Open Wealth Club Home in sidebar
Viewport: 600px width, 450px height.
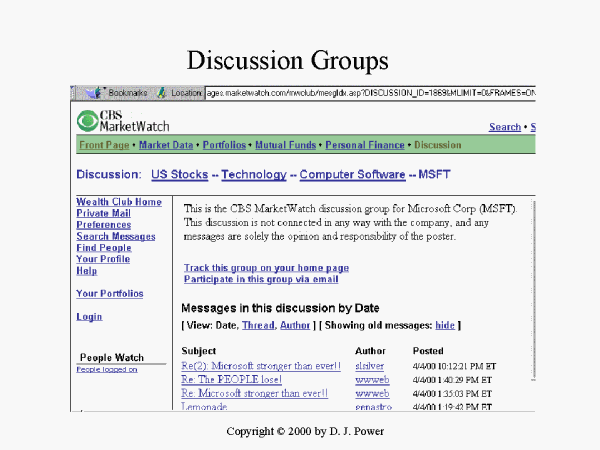coord(119,202)
